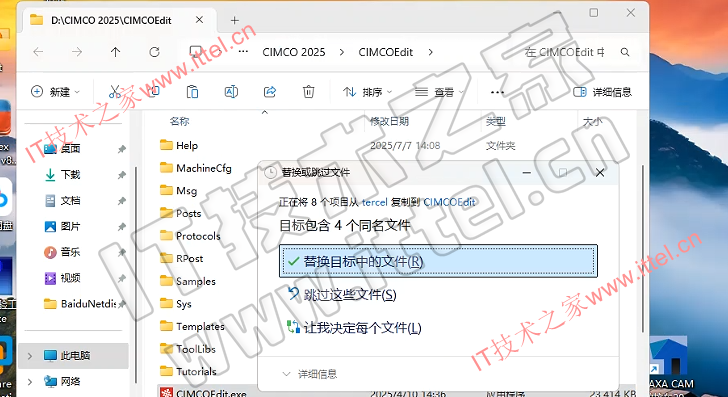Select the Sys folder
The image size is (728, 397).
coord(176,304)
